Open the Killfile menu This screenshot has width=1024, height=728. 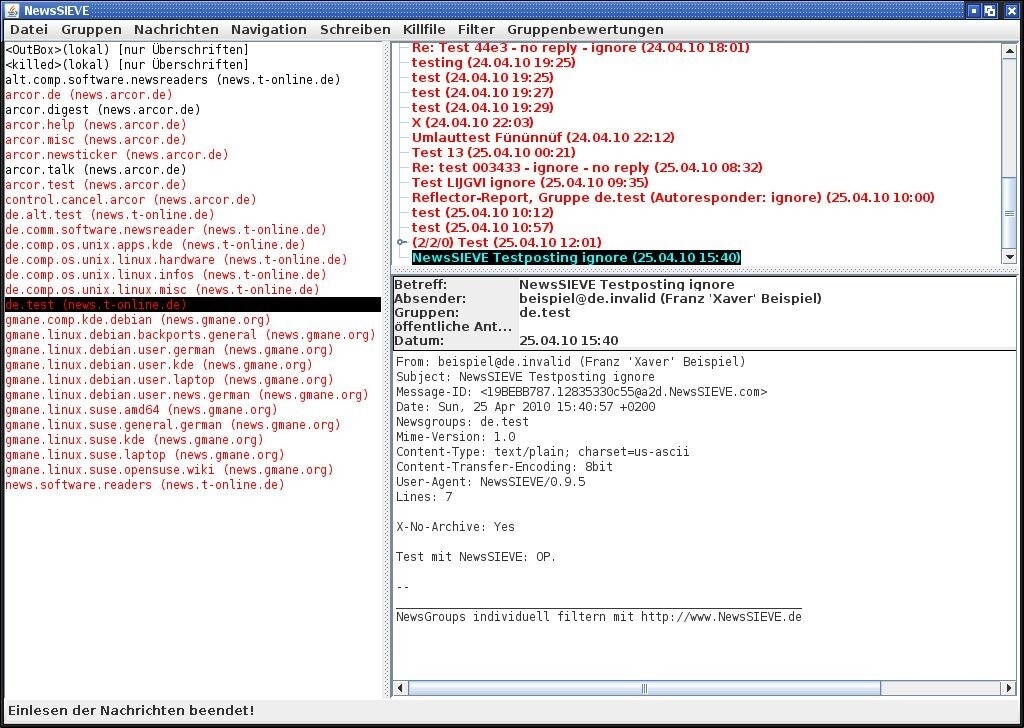tap(424, 29)
